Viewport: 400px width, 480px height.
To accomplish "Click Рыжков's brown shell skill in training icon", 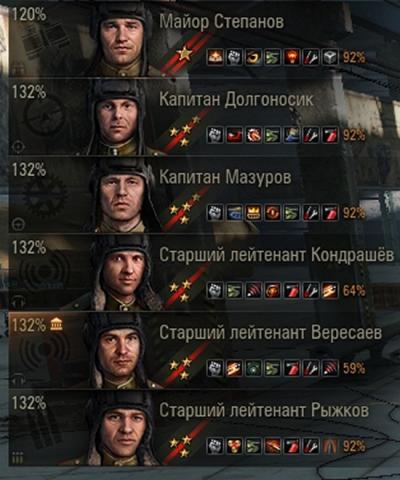I will 330,446.
